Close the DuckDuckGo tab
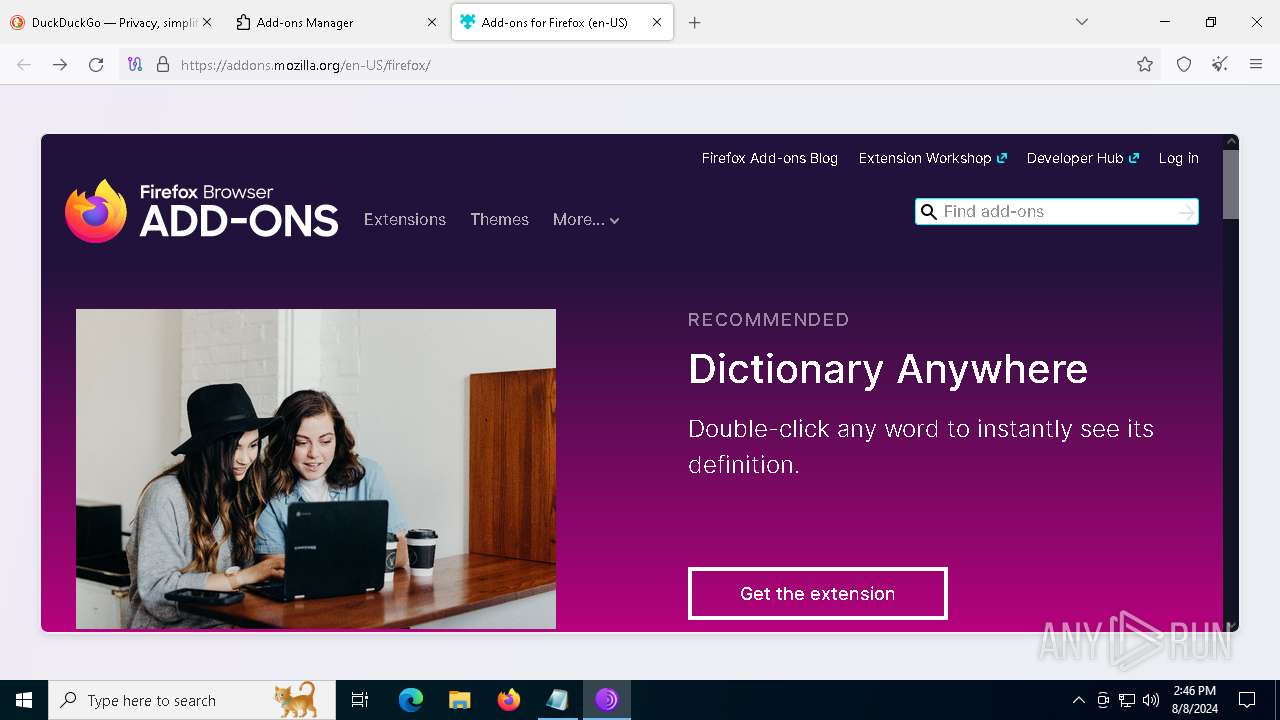 [207, 22]
